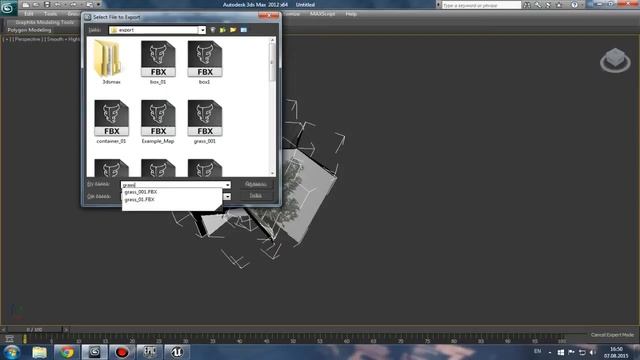Open mini curve editor toggle at track bar
Image resolution: width=640 pixels, height=360 pixels.
pos(9,338)
